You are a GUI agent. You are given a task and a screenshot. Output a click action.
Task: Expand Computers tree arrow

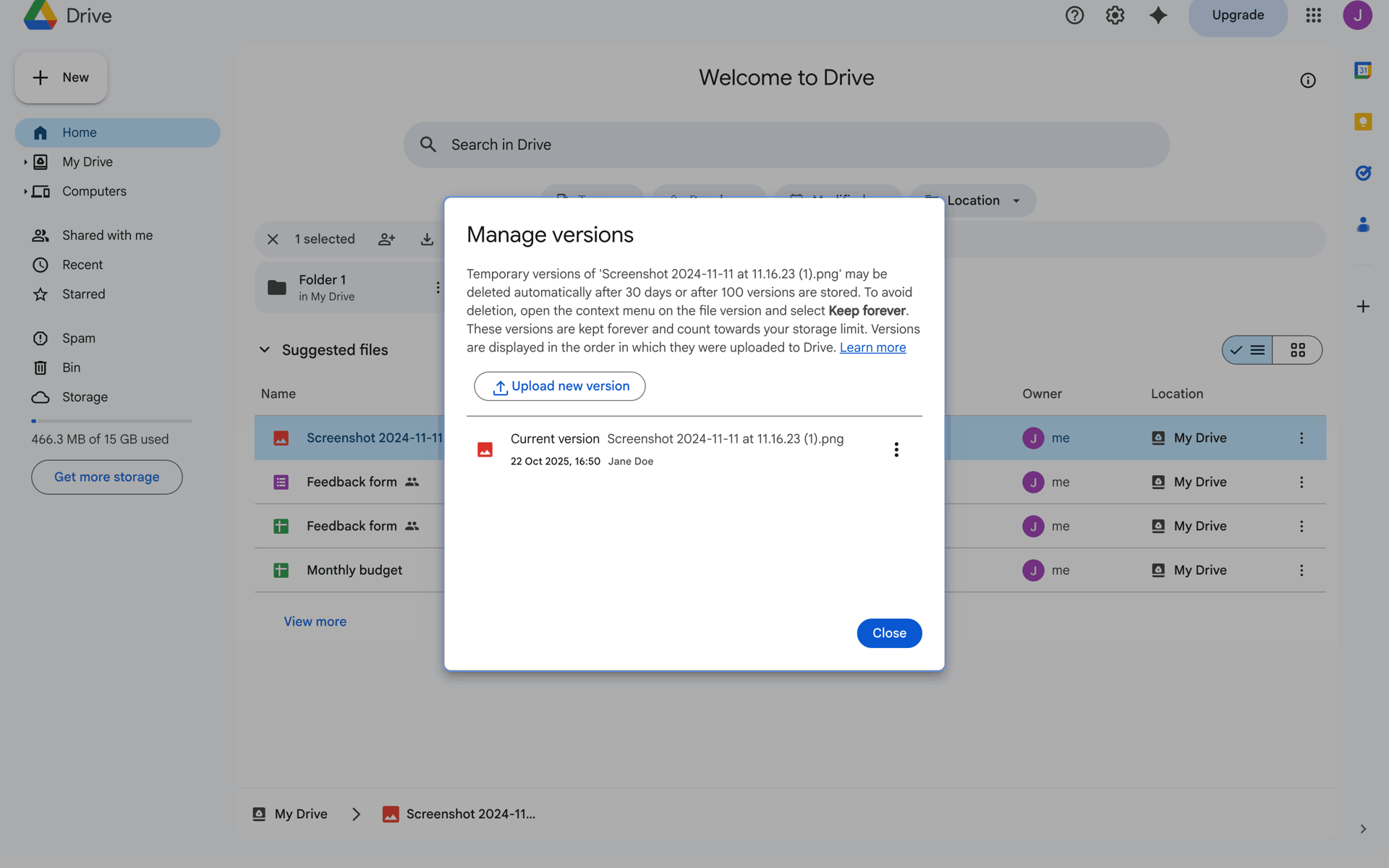click(x=25, y=192)
